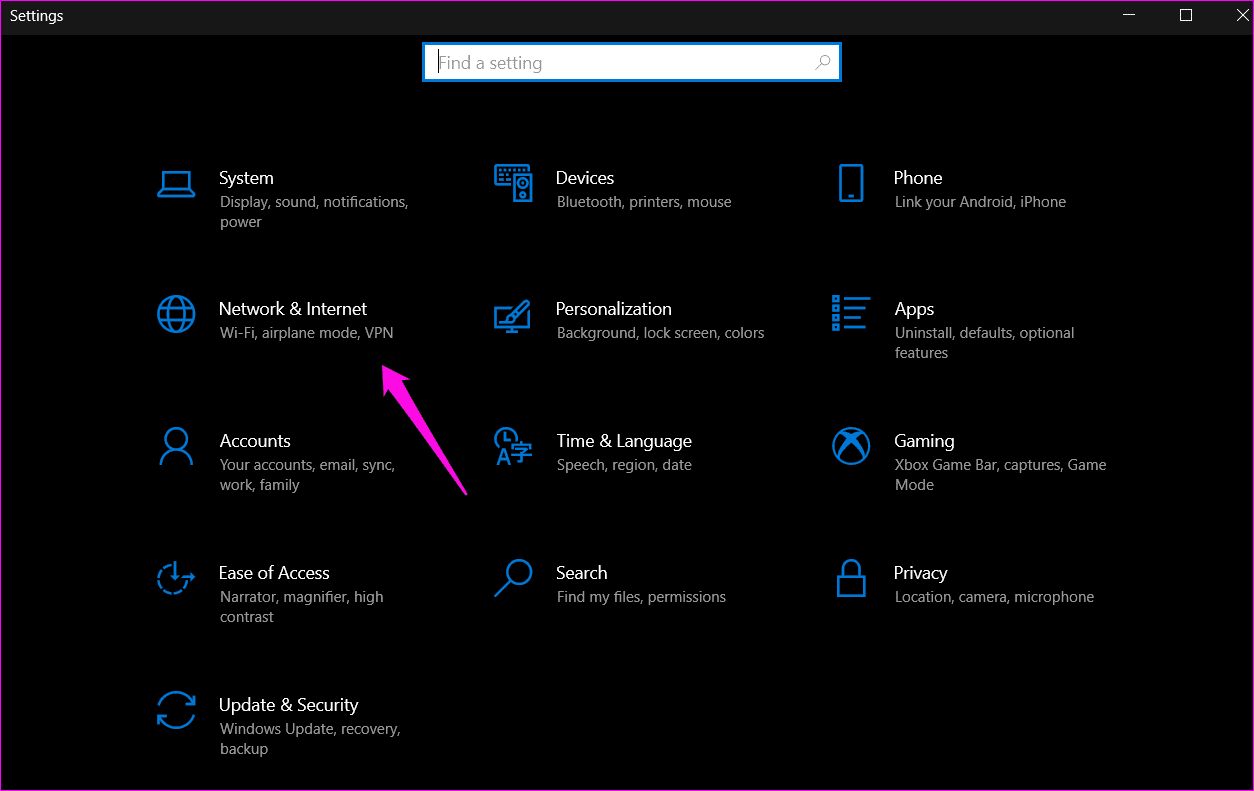This screenshot has height=791, width=1254.
Task: Open the Search magnifier category icon
Action: pos(513,578)
